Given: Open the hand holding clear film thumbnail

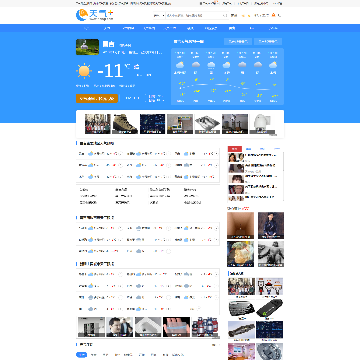Looking at the screenshot, I should point(176,327).
